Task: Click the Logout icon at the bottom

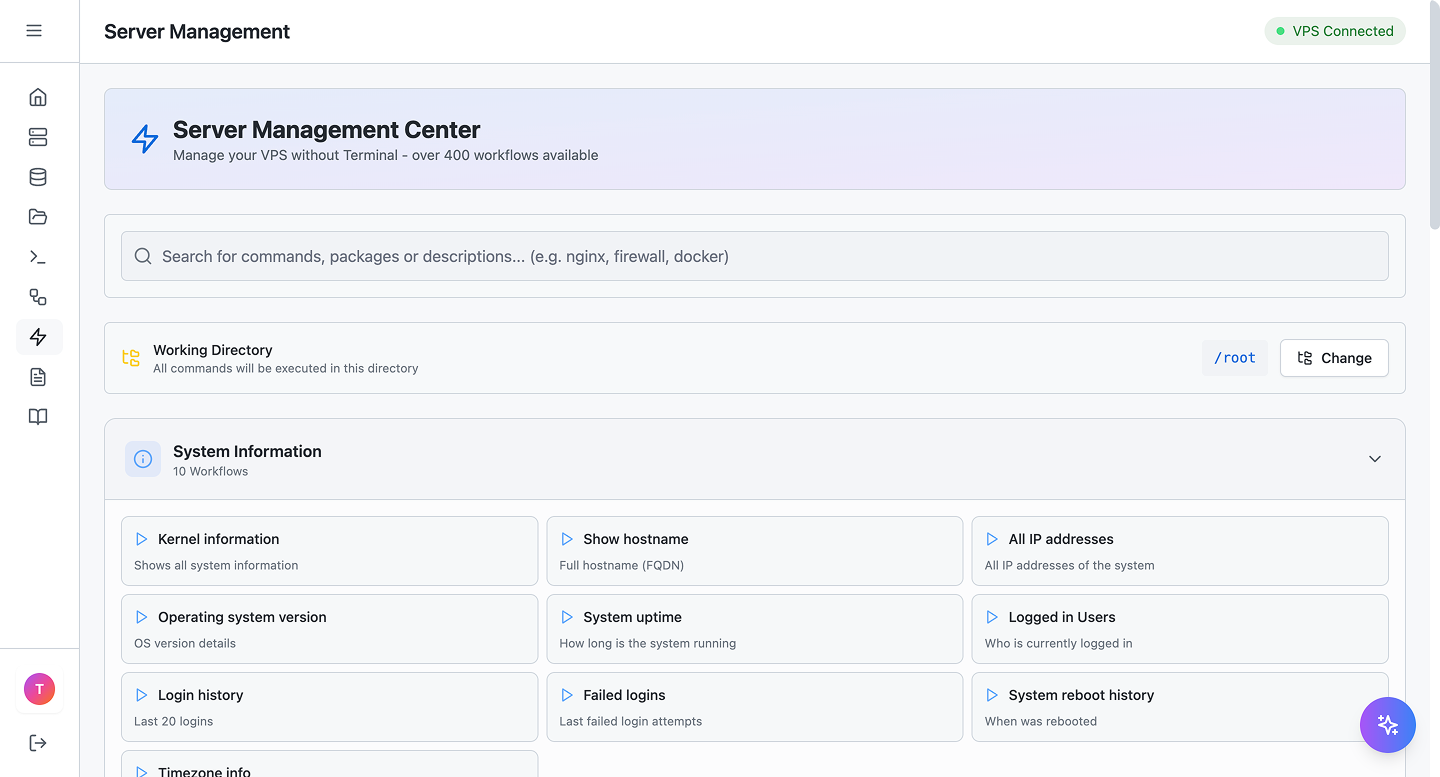Action: pyautogui.click(x=38, y=743)
